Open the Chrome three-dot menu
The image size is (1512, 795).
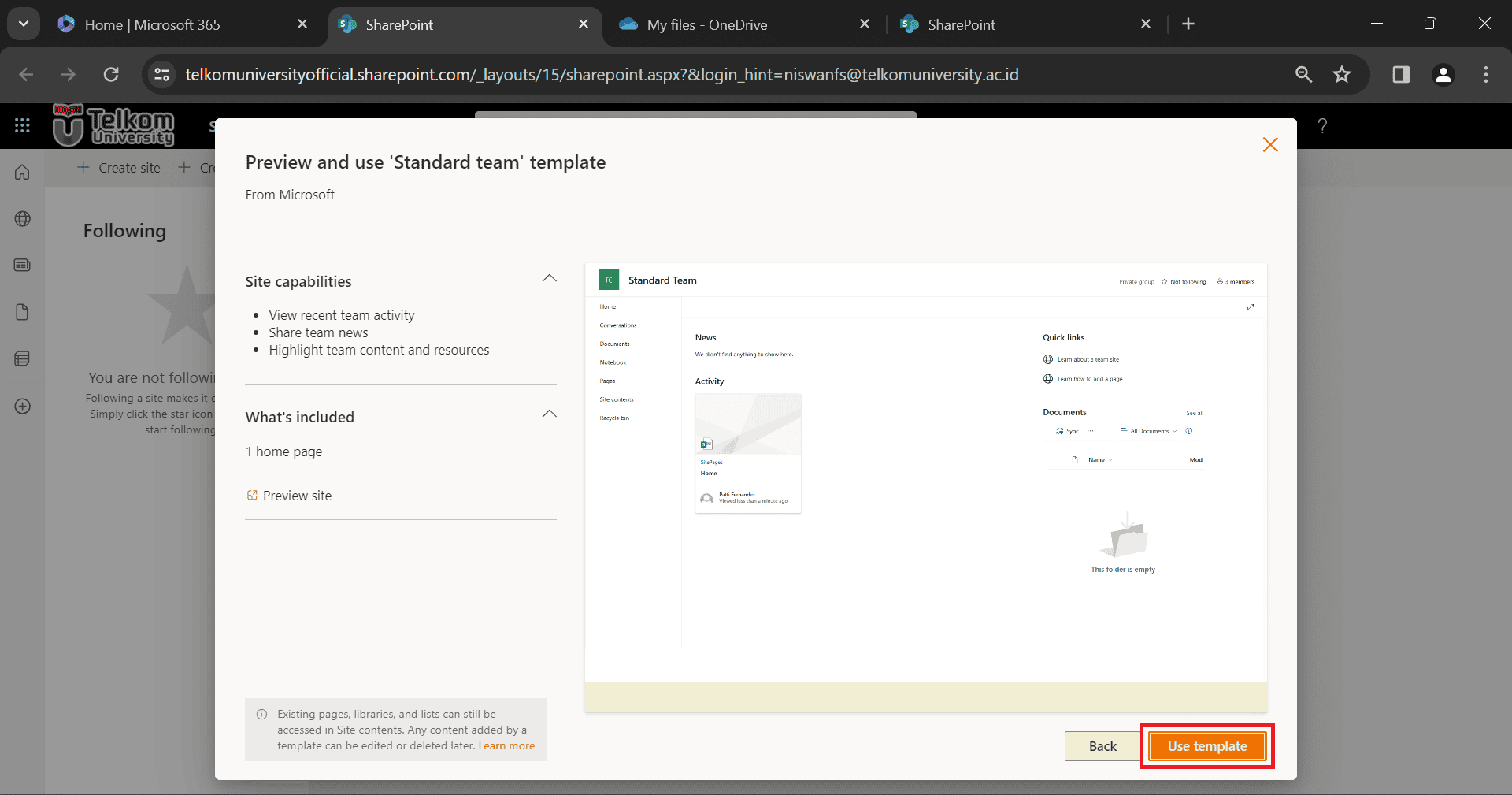click(1486, 75)
